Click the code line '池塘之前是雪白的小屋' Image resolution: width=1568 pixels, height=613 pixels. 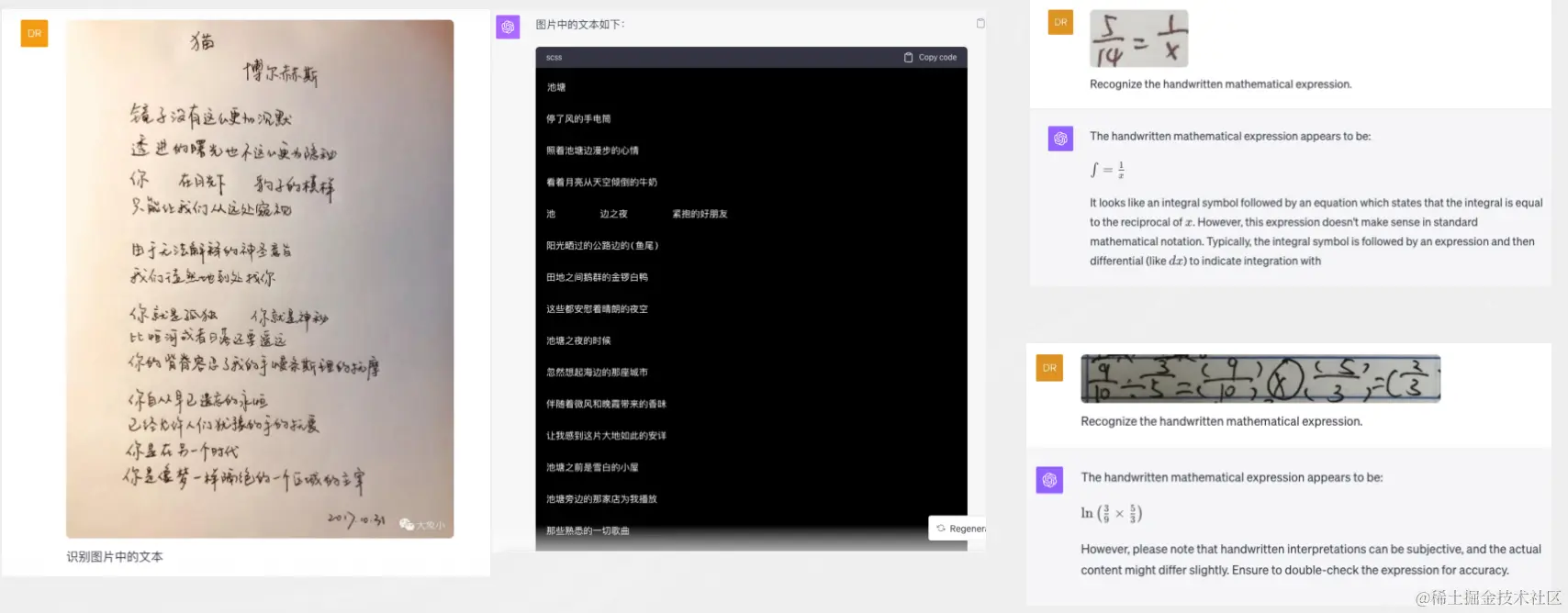[592, 467]
